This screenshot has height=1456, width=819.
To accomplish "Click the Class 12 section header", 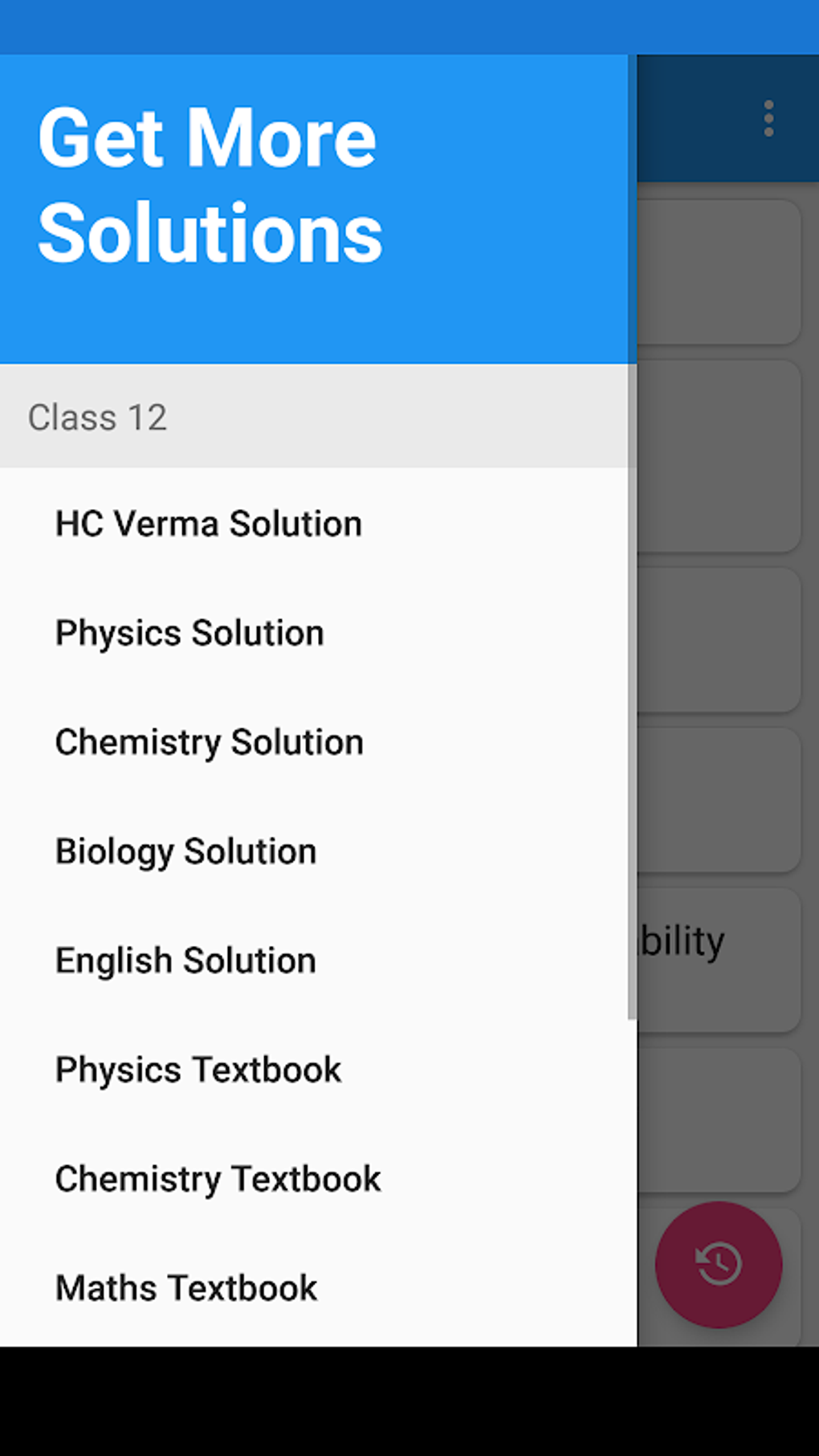I will (313, 417).
